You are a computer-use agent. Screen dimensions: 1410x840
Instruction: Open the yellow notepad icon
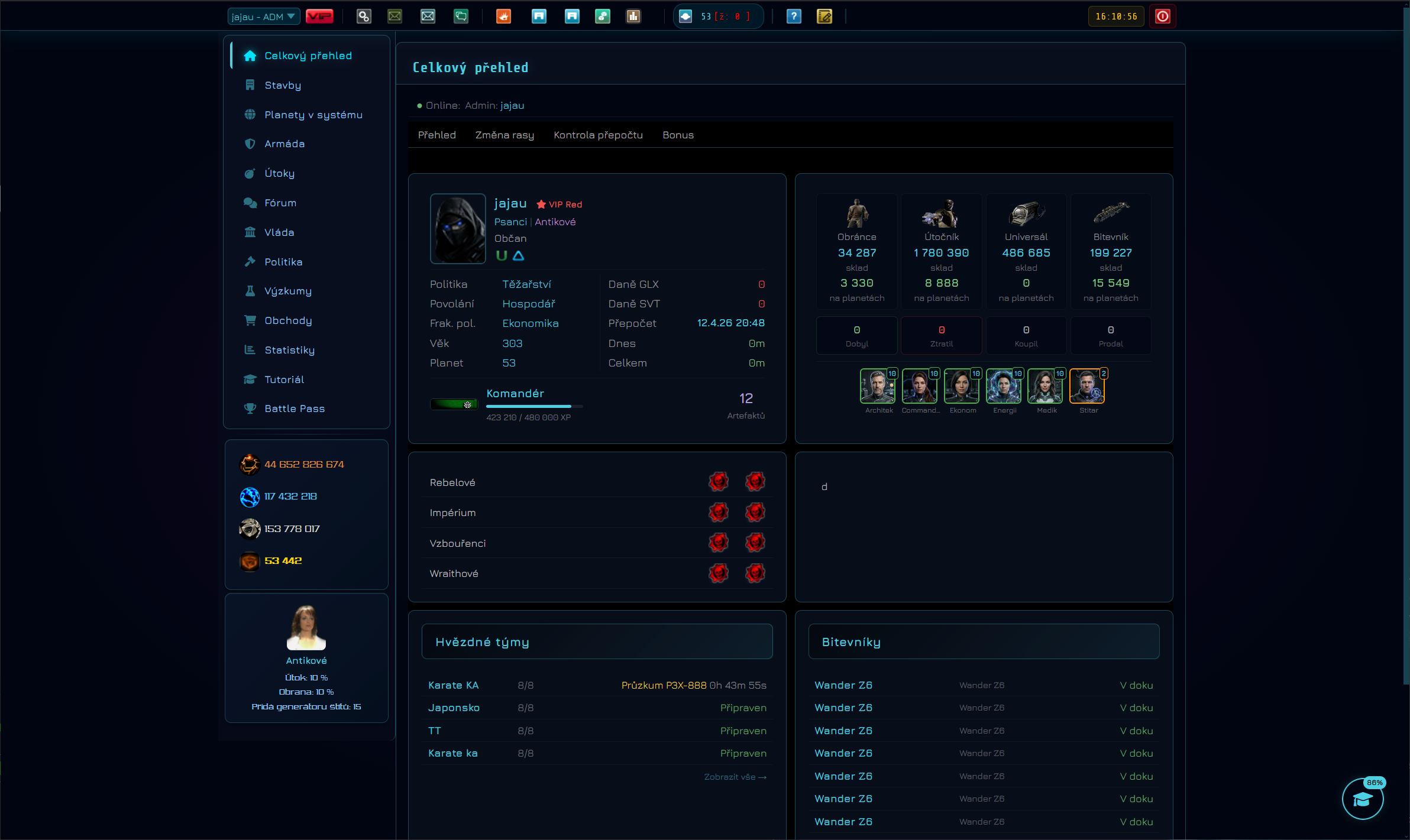(824, 17)
